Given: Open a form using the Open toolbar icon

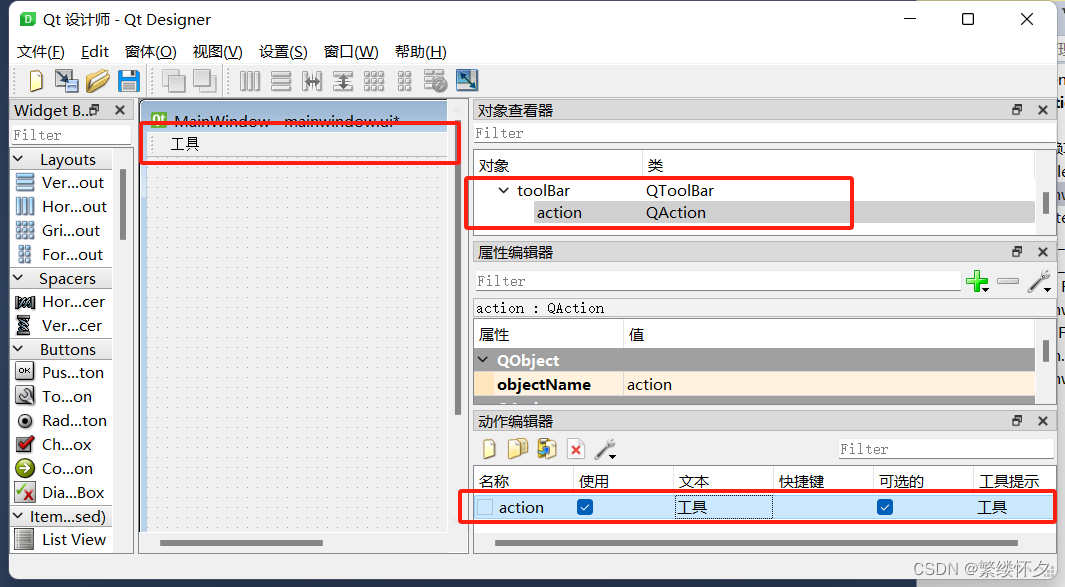Looking at the screenshot, I should [96, 81].
